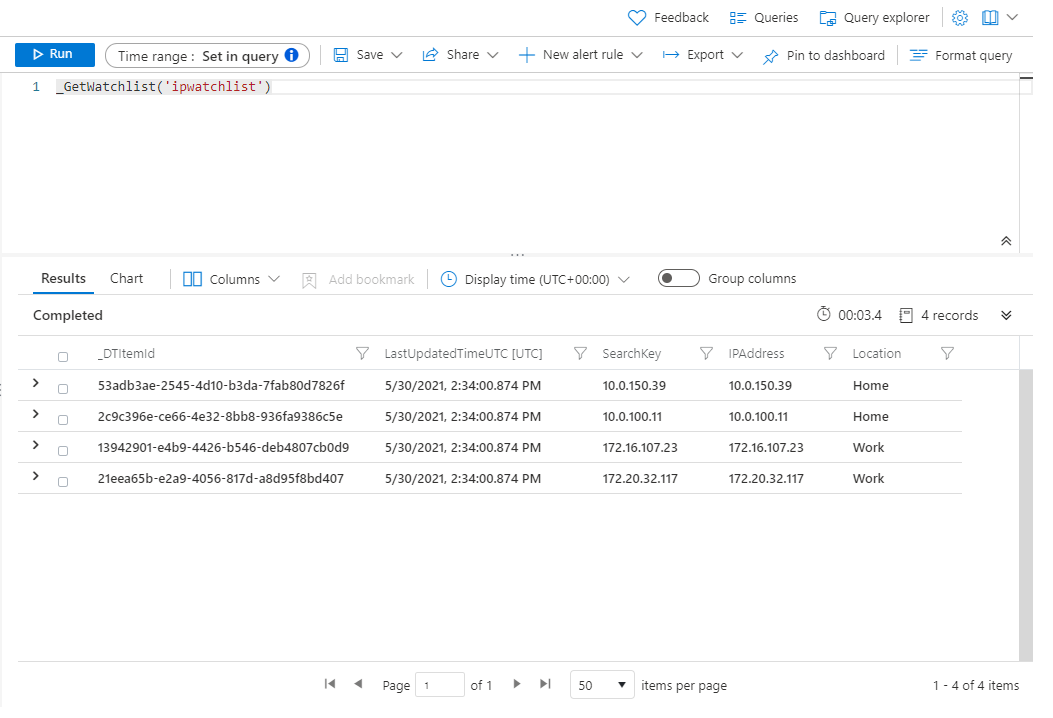
Task: Open the Queries menu
Action: [763, 17]
